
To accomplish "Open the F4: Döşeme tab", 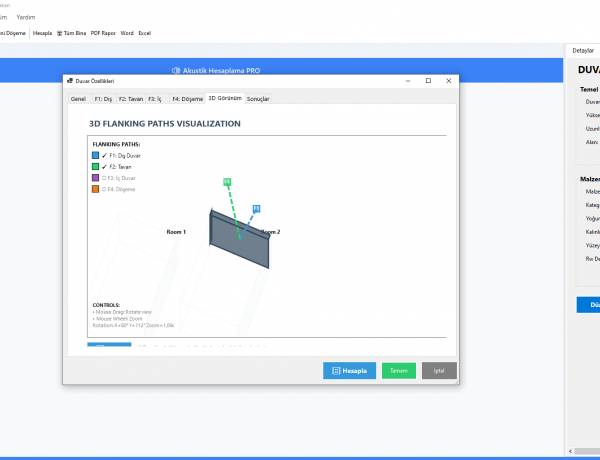I will pos(187,99).
